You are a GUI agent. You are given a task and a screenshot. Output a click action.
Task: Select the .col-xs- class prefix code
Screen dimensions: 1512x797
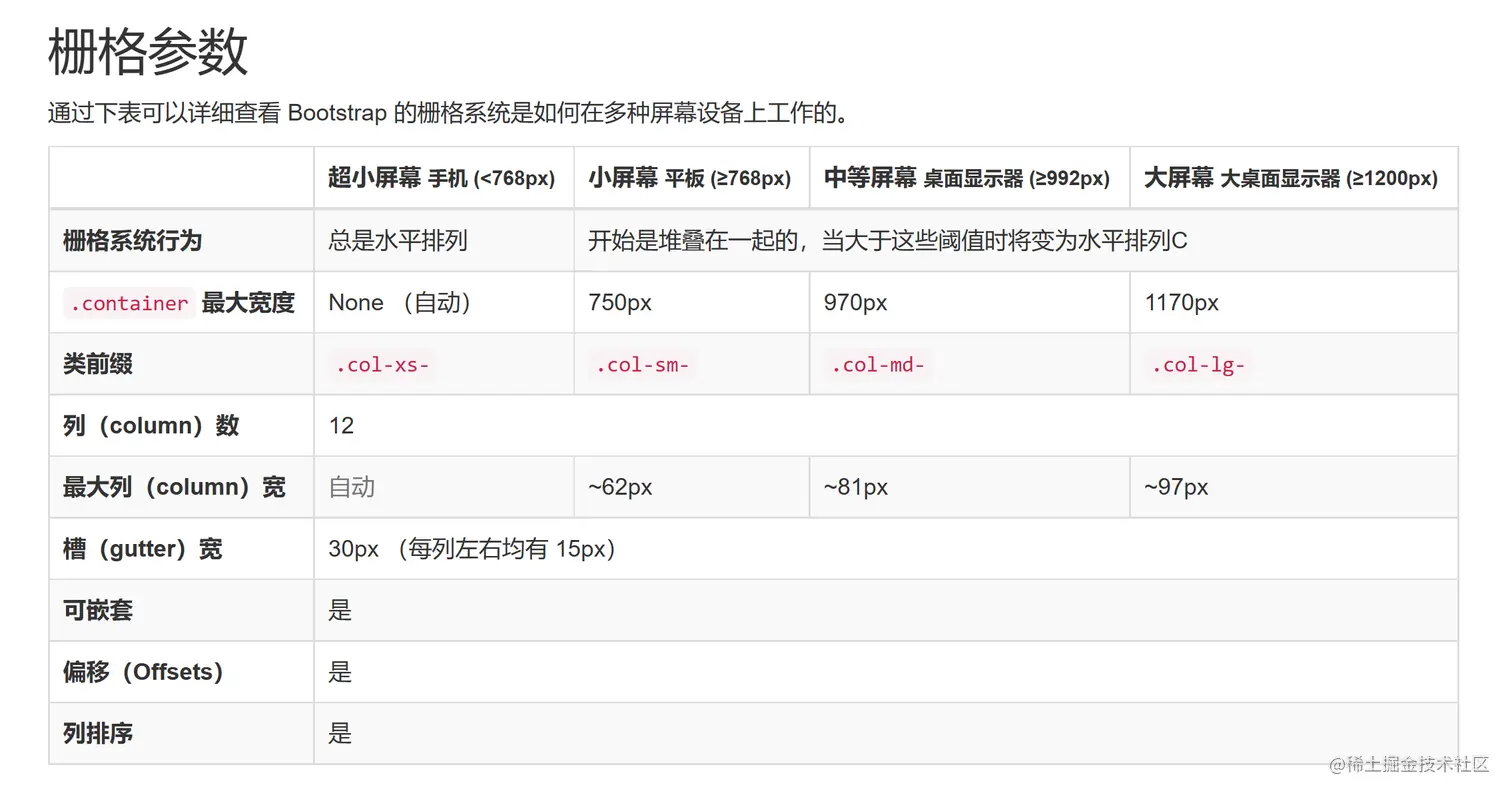click(x=382, y=365)
